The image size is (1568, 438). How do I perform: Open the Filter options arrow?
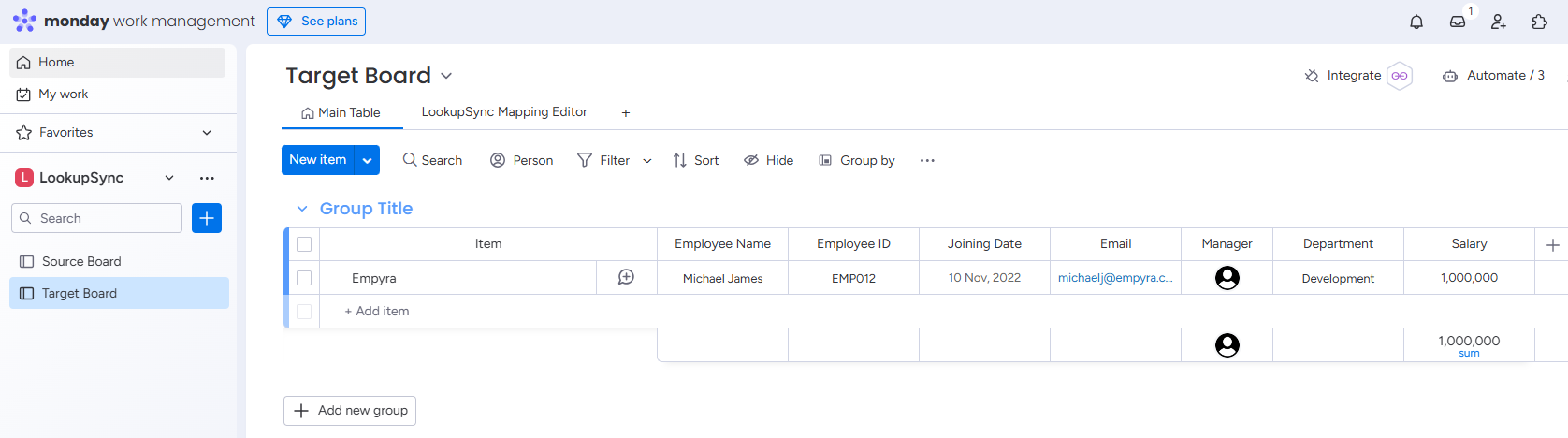[x=647, y=160]
